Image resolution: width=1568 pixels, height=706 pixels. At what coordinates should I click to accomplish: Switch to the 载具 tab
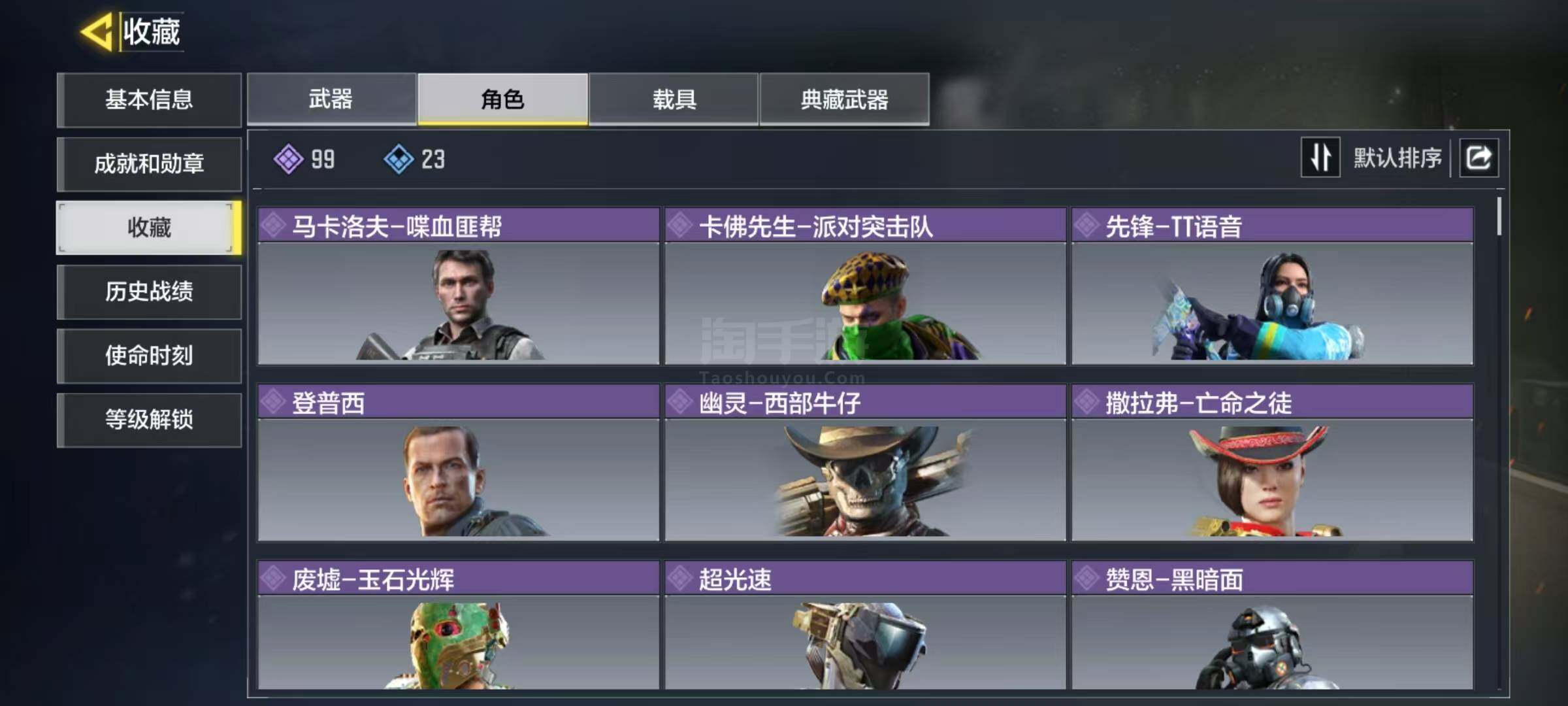click(674, 99)
